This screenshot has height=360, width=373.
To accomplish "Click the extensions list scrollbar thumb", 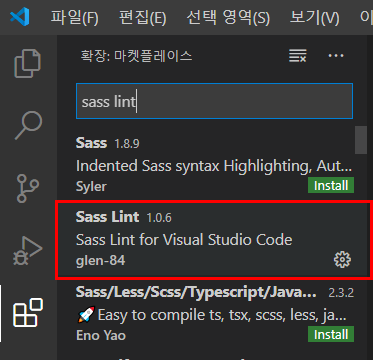I will [360, 140].
